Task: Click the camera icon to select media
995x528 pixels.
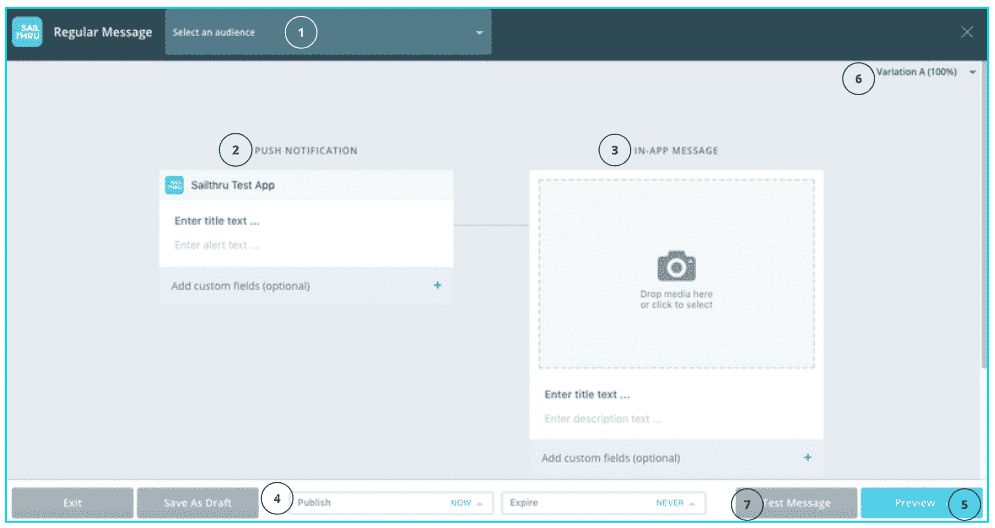Action: (x=676, y=266)
